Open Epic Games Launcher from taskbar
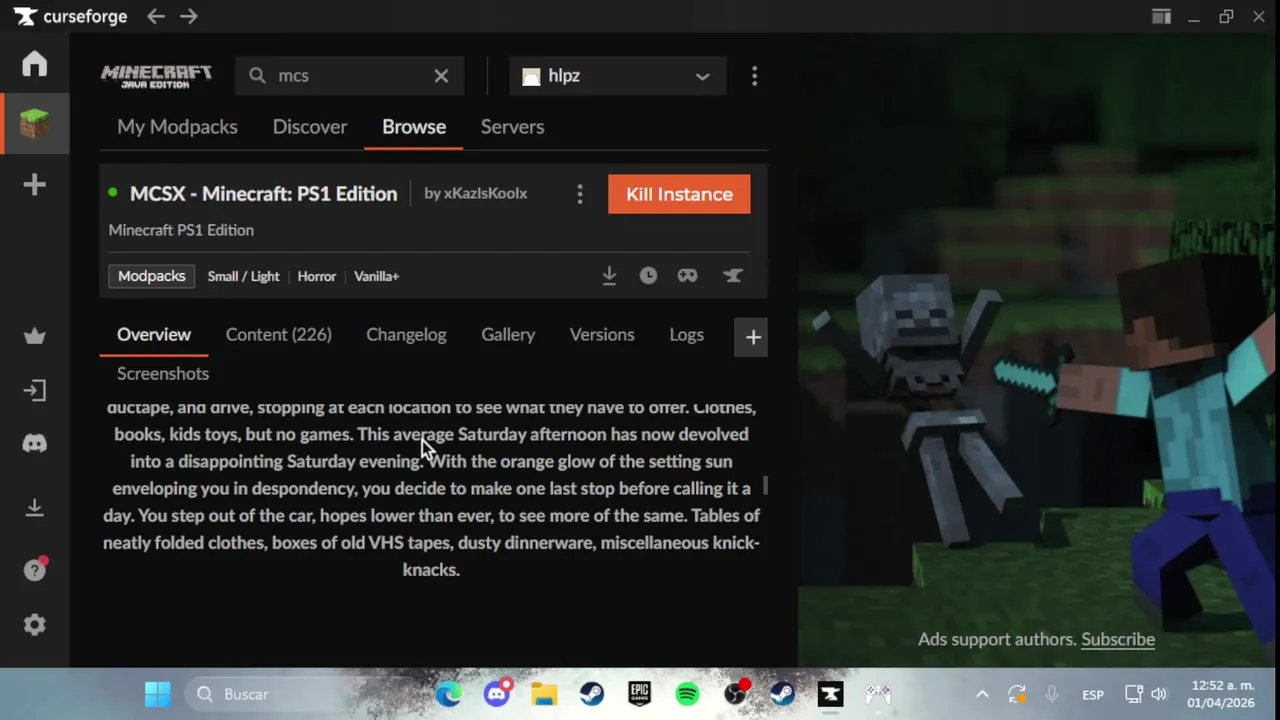 [640, 694]
